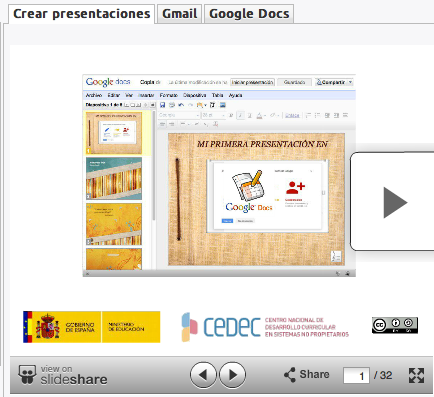Open the view on slideshare link
The width and height of the screenshot is (434, 397).
pos(63,375)
